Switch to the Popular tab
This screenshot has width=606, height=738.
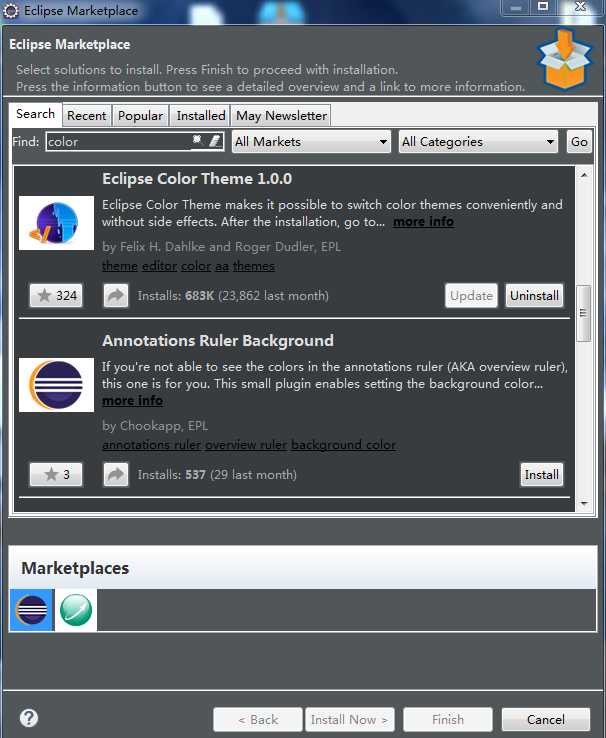[140, 116]
